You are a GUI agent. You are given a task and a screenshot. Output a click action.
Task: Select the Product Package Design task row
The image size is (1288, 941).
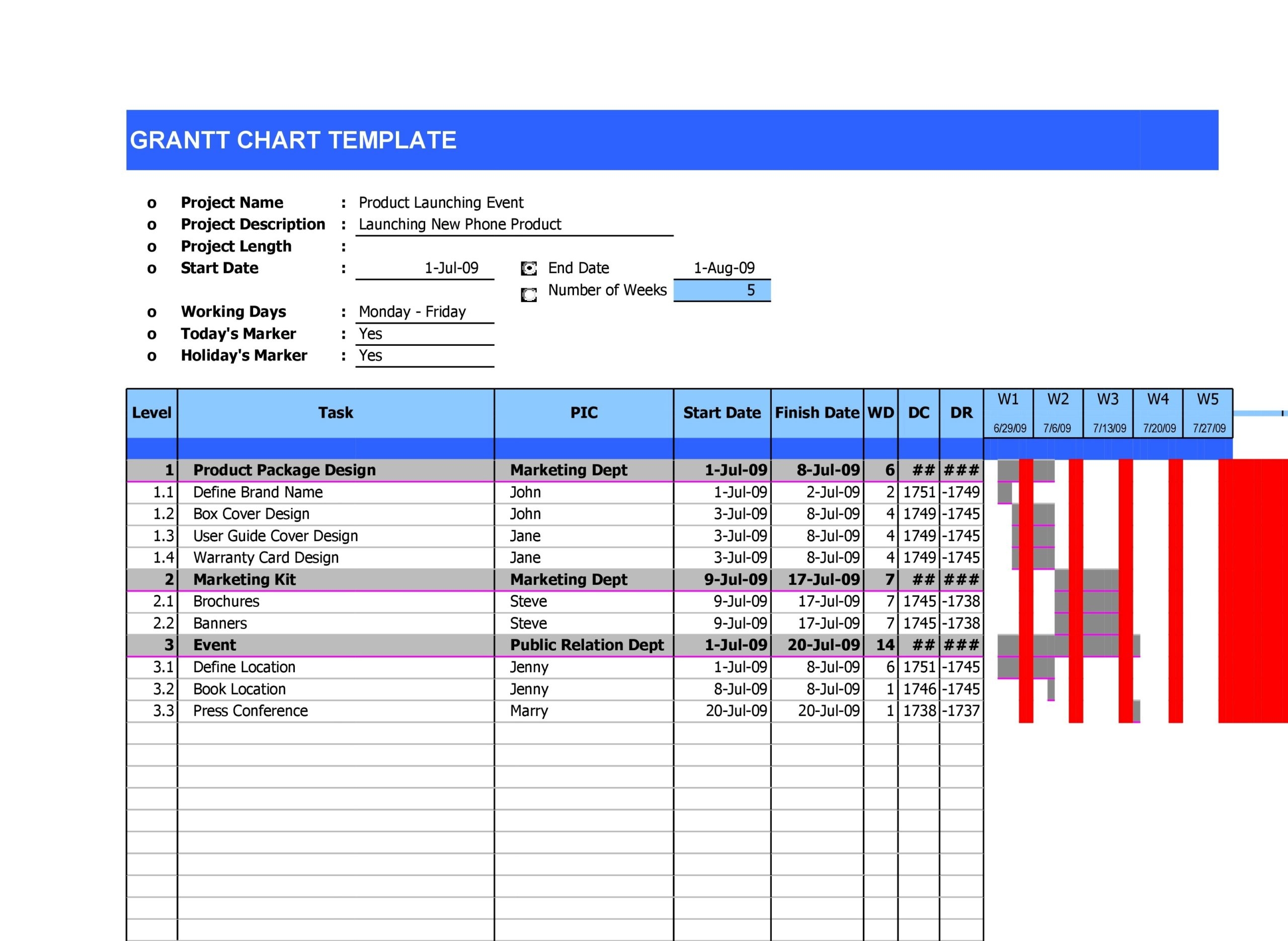click(285, 470)
